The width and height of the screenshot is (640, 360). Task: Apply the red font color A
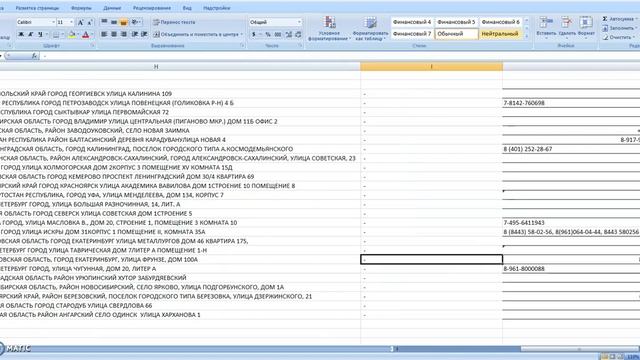point(86,35)
